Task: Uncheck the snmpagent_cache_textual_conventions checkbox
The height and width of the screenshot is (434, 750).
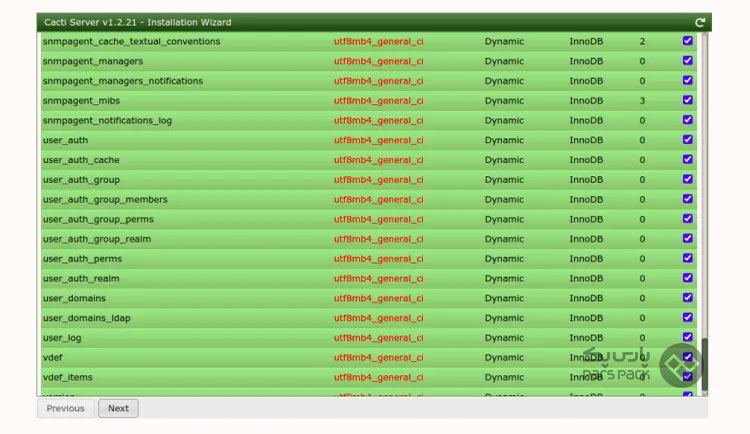Action: [687, 41]
